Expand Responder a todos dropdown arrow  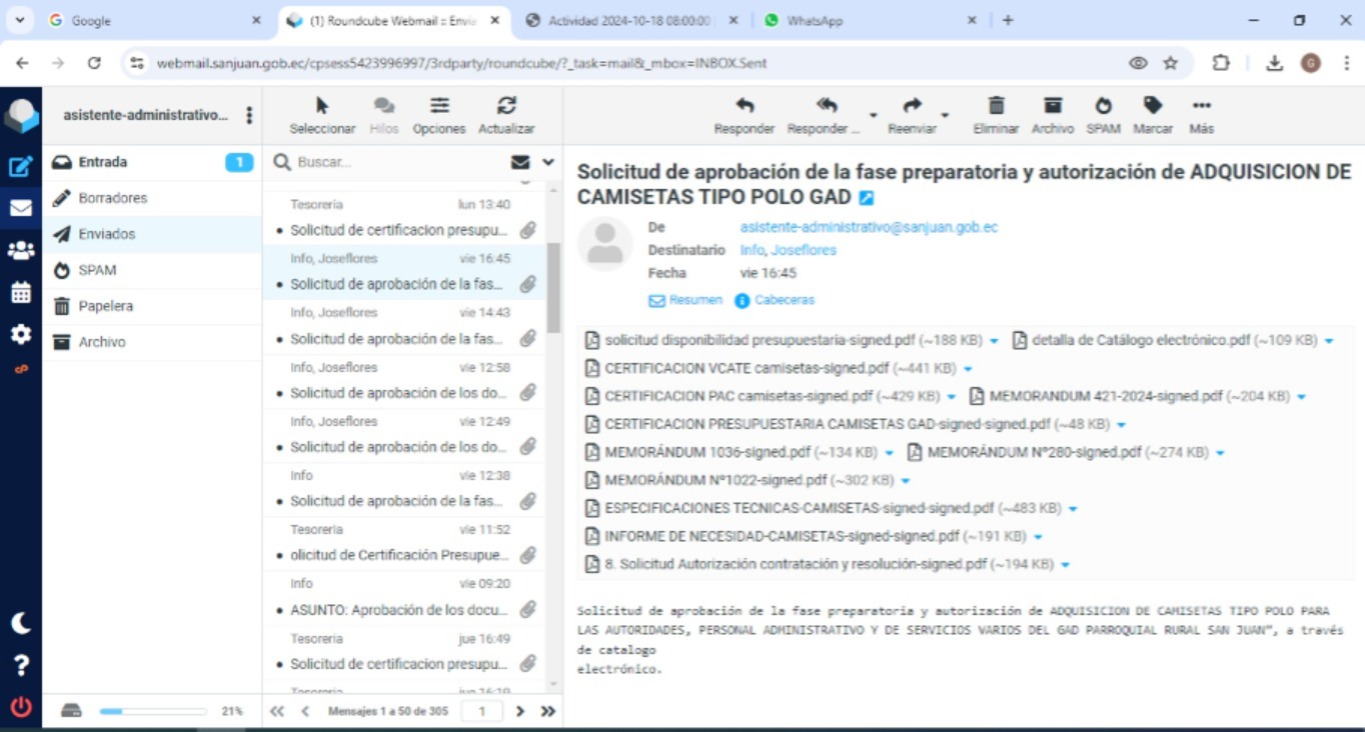[872, 116]
